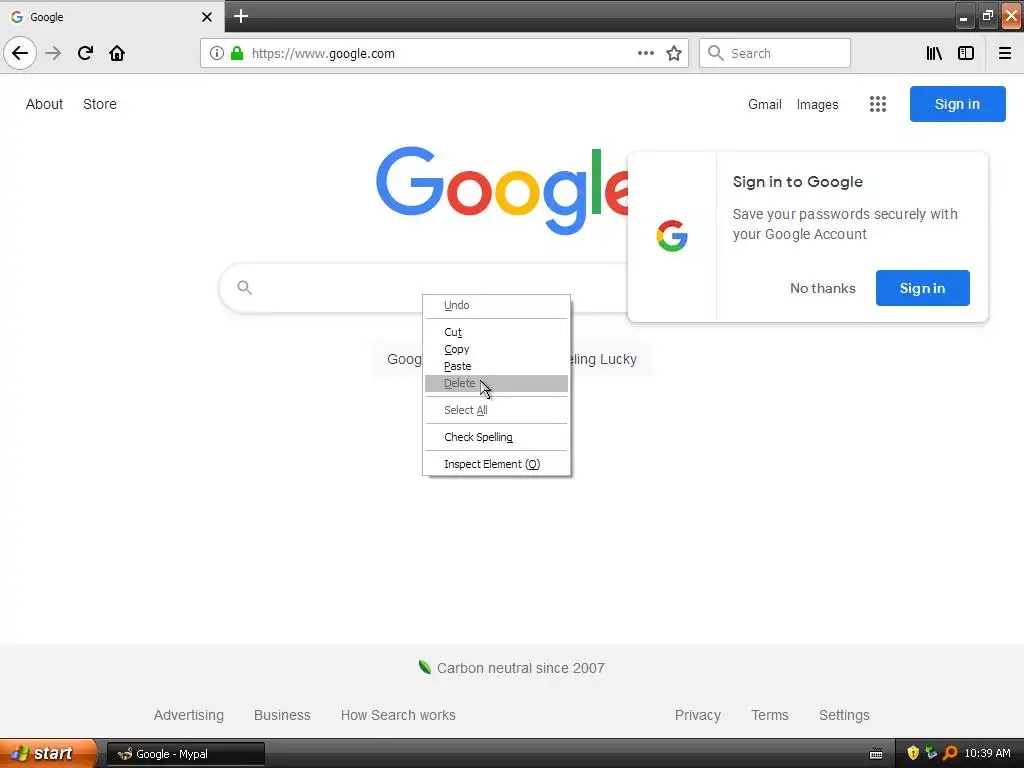Open the browser hamburger menu
The height and width of the screenshot is (768, 1024).
[1005, 53]
